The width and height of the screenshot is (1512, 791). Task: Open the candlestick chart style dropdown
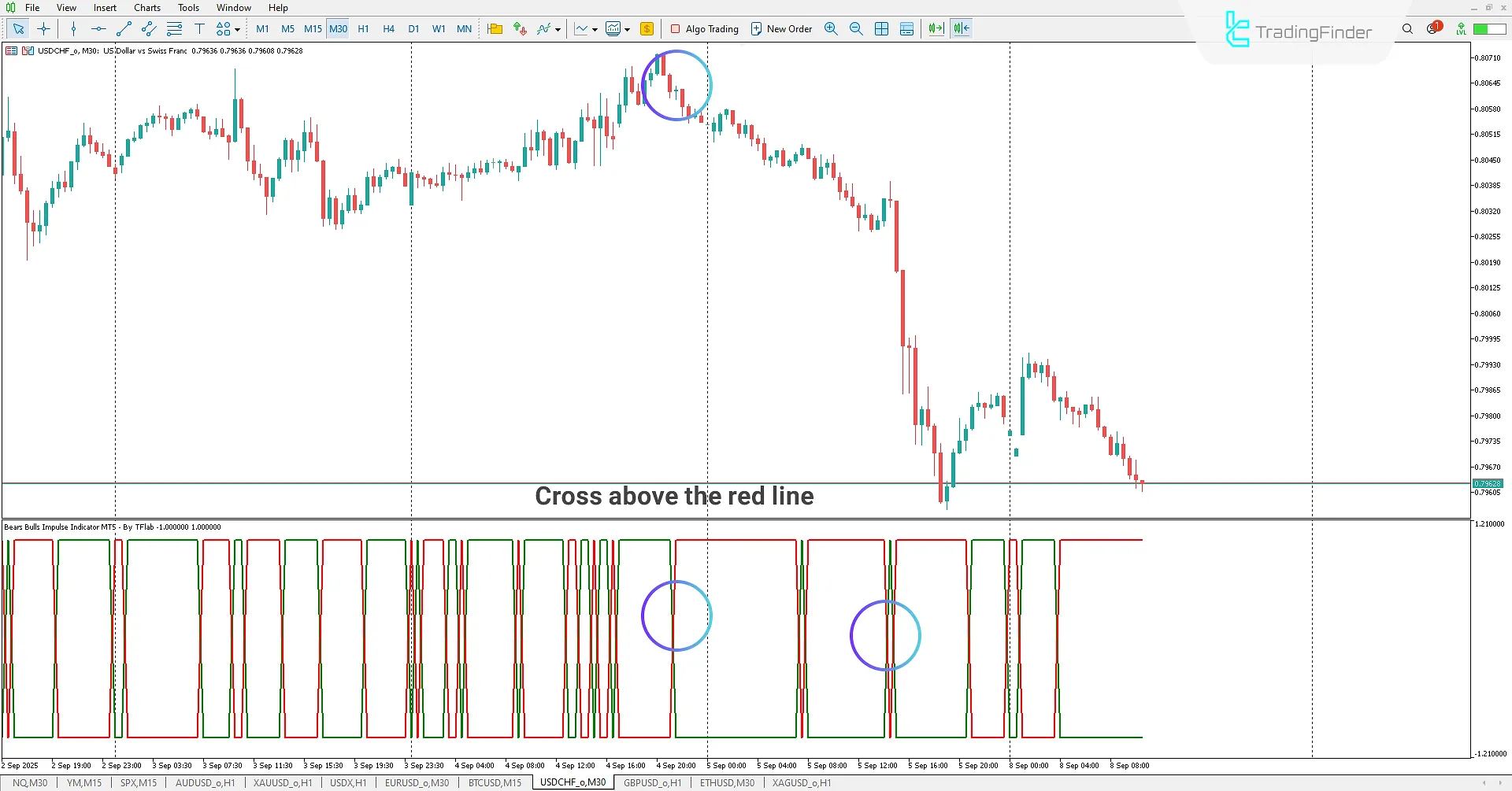627,29
